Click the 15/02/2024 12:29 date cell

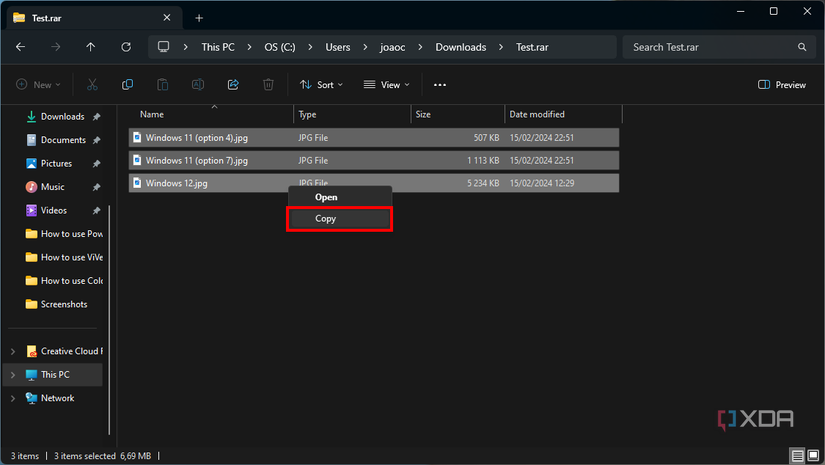(x=541, y=183)
